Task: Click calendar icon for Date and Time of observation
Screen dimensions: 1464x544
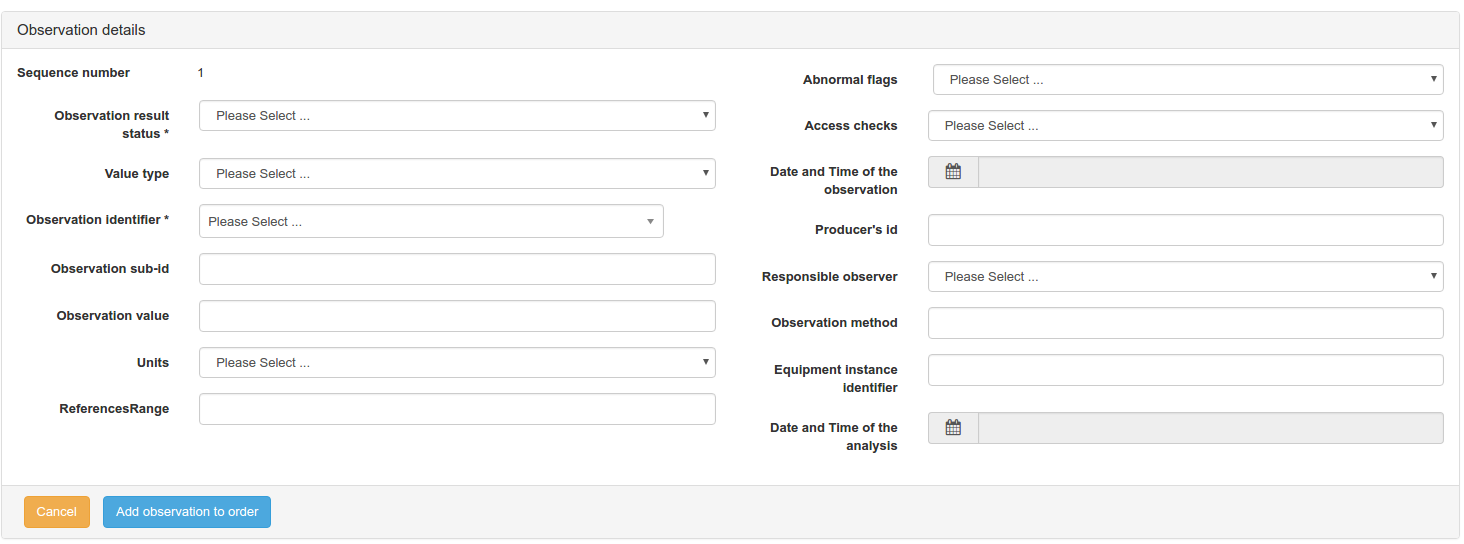Action: coord(953,172)
